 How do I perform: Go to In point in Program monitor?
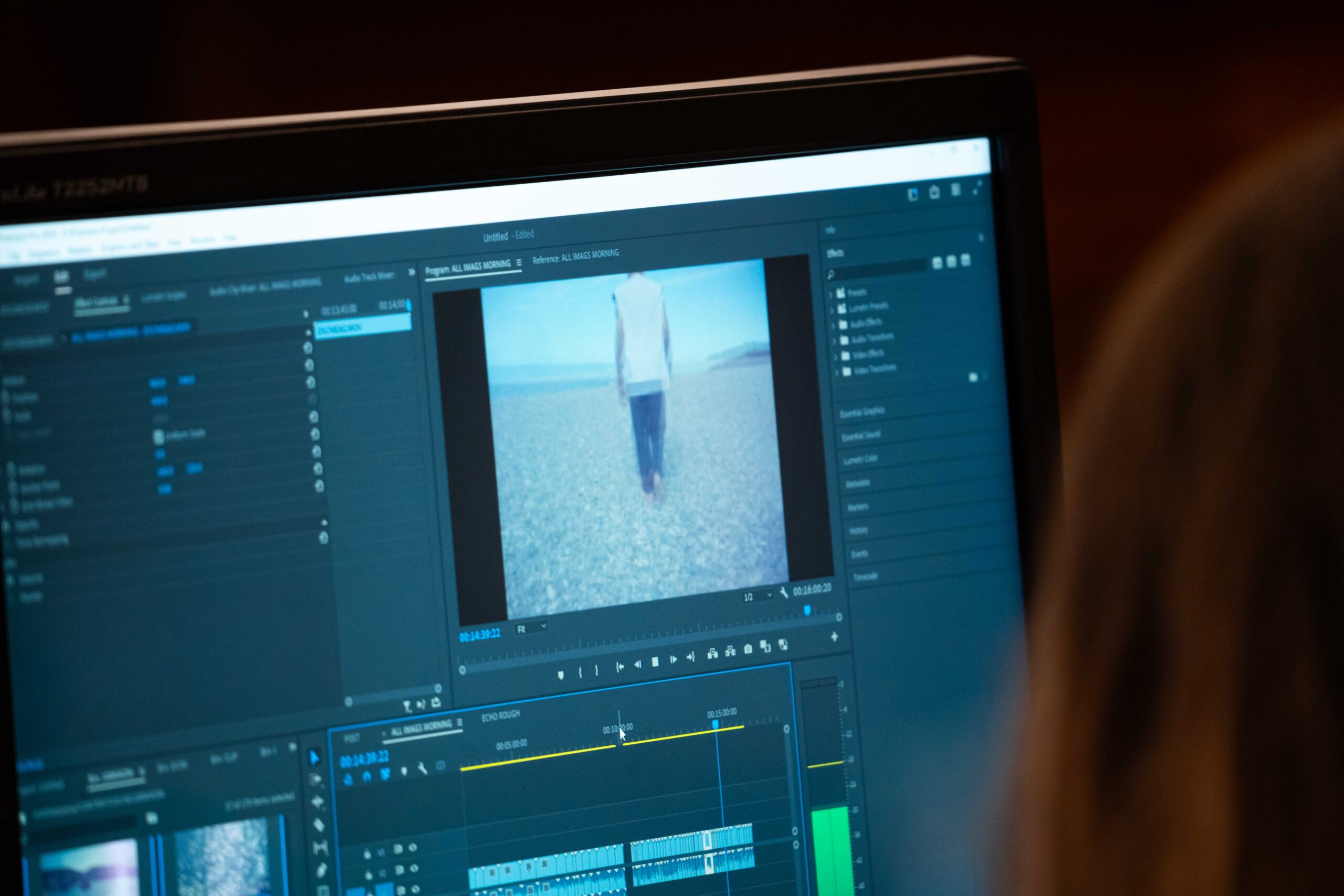click(x=619, y=667)
